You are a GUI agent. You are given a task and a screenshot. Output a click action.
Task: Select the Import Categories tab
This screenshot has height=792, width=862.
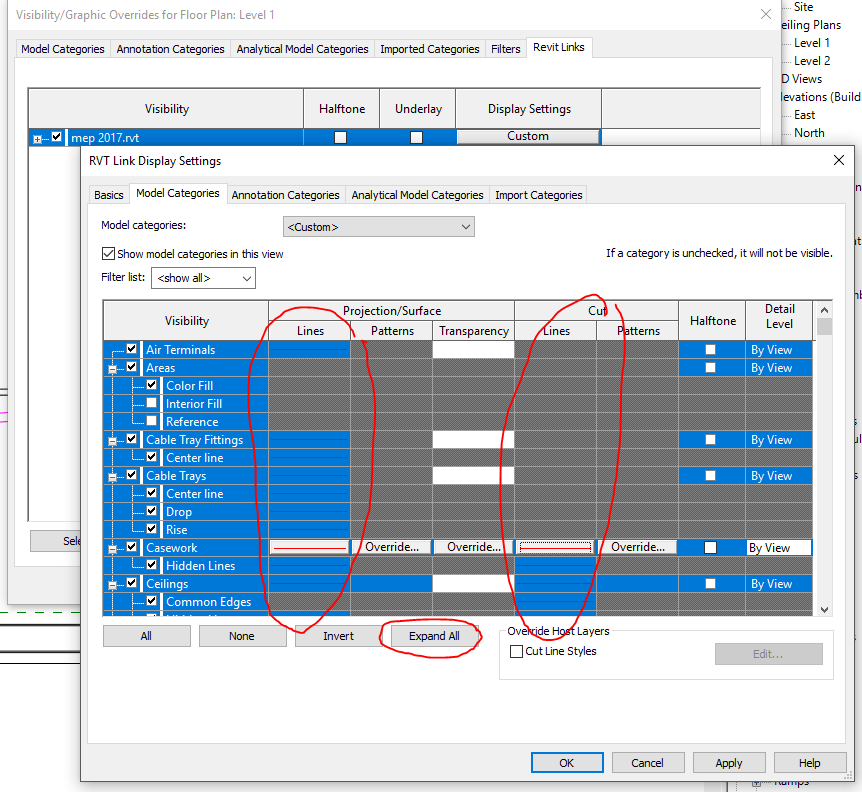tap(538, 194)
